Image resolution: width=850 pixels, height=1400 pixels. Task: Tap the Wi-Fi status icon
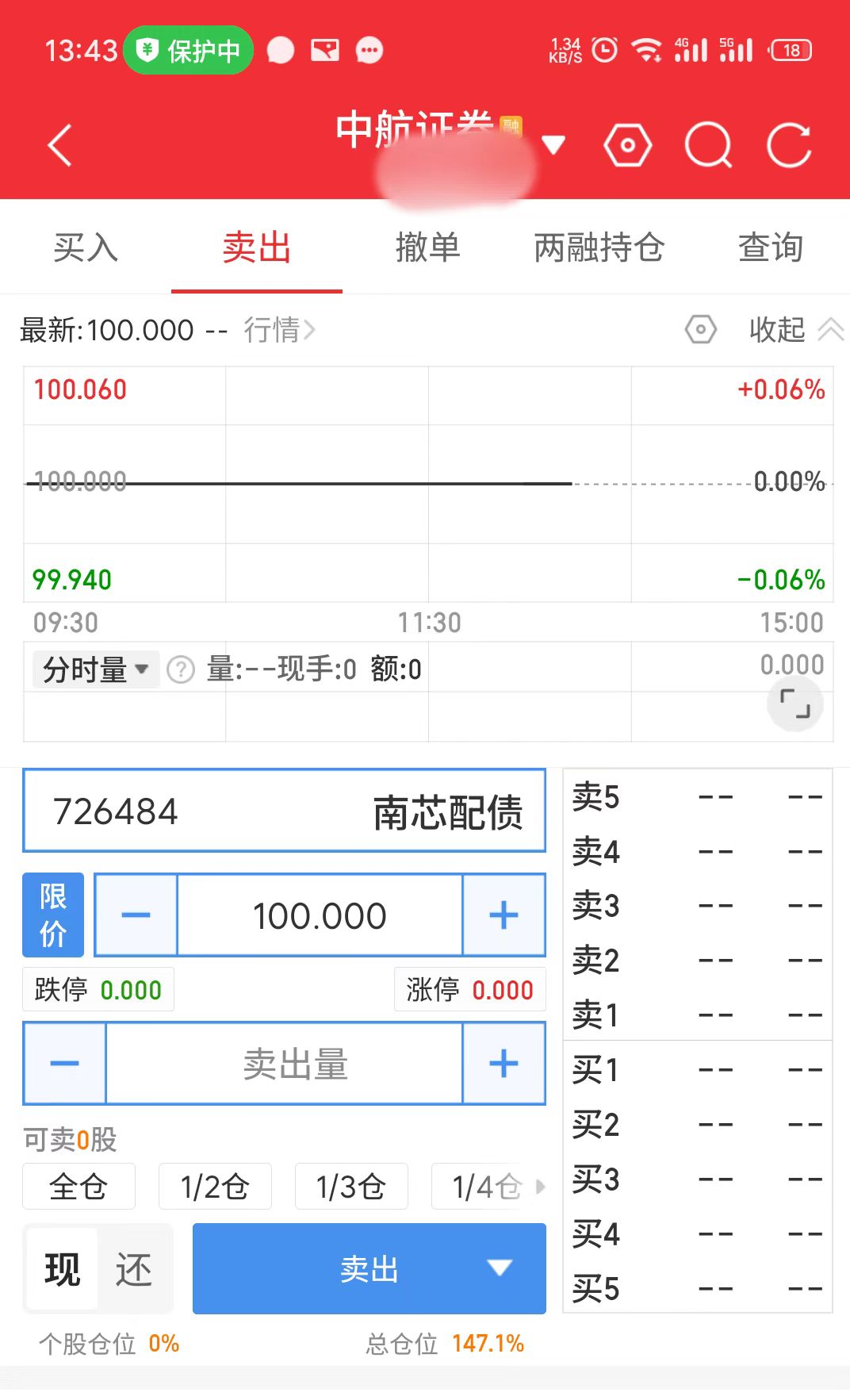click(x=647, y=49)
